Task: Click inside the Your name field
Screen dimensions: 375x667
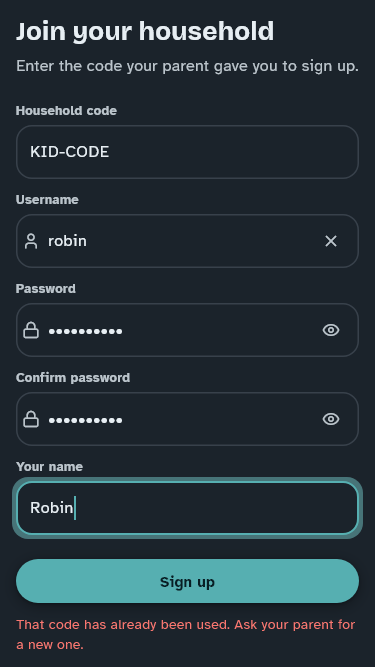Action: point(187,508)
